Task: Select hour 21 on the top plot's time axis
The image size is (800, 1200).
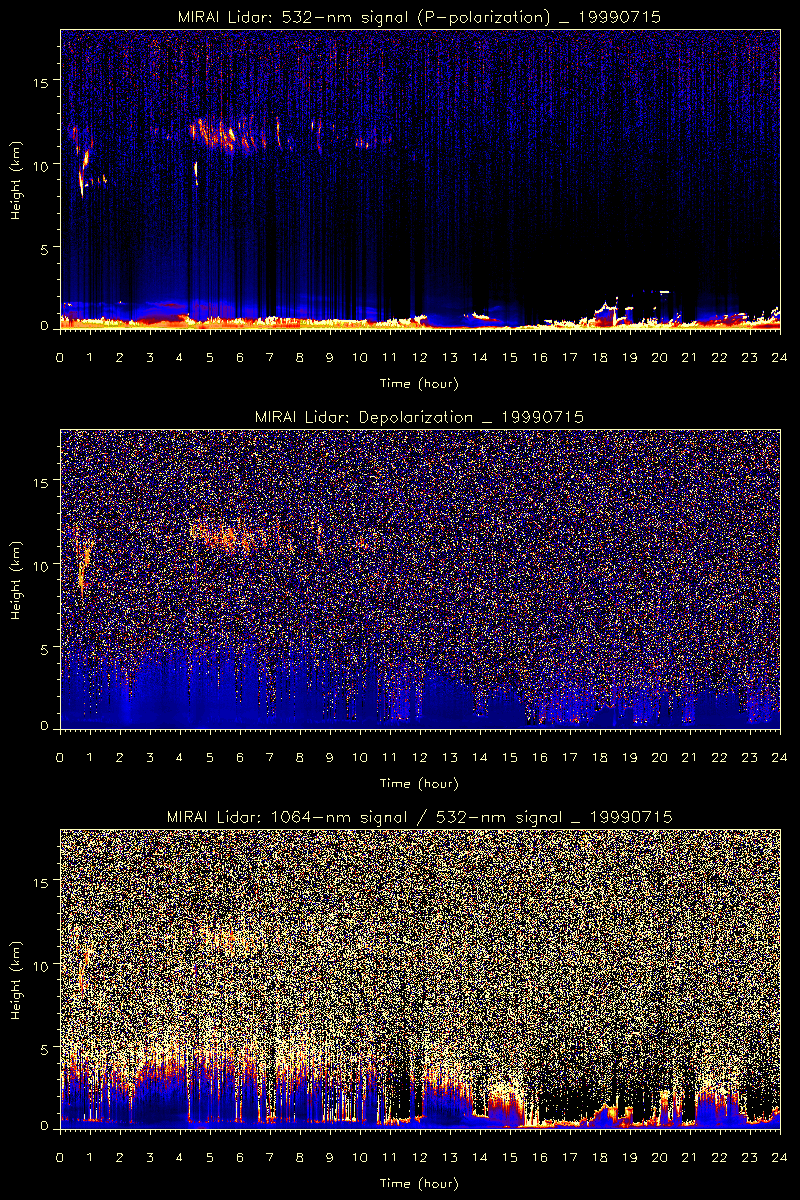Action: [690, 357]
